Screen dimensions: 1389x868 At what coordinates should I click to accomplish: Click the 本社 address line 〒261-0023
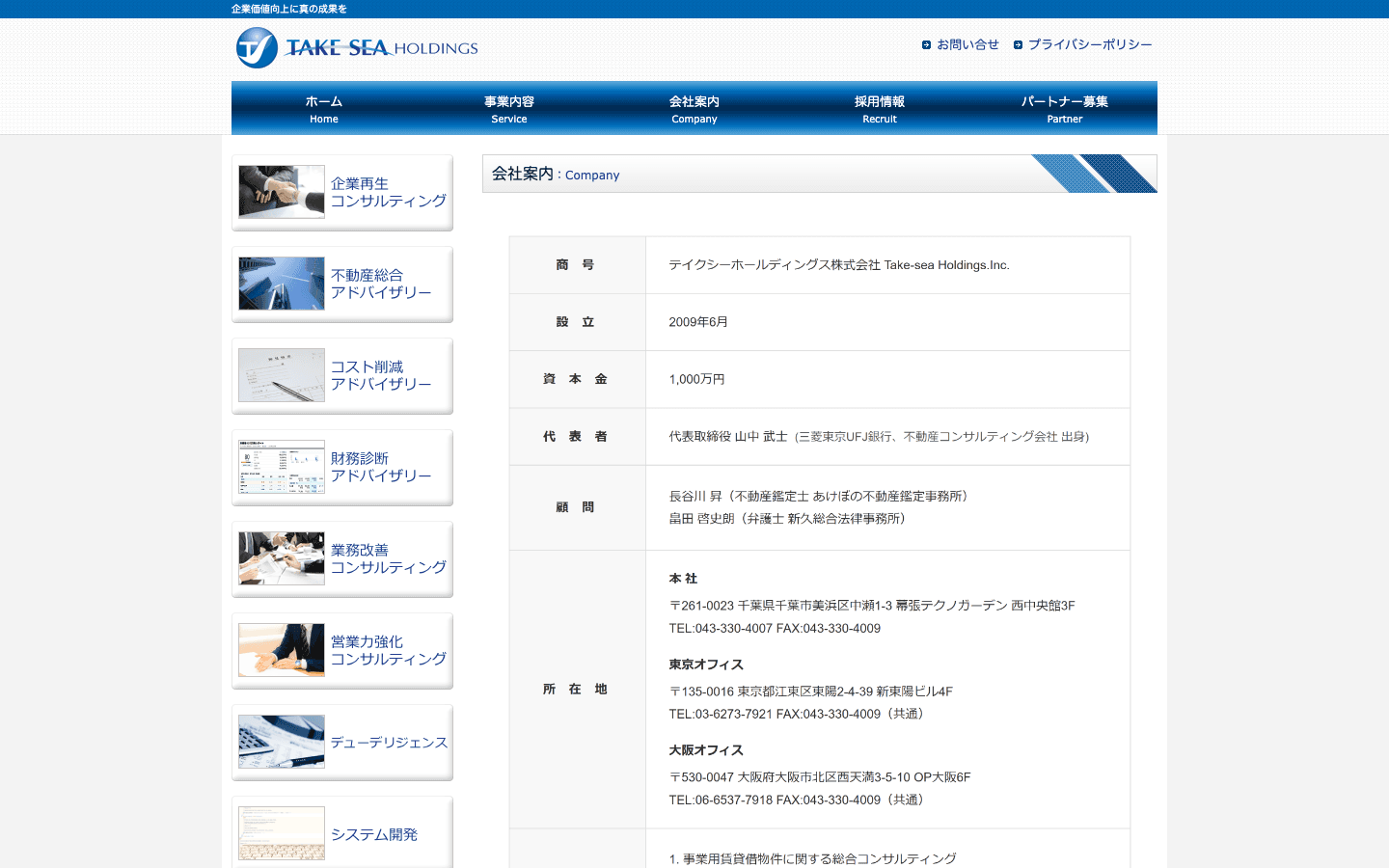872,606
